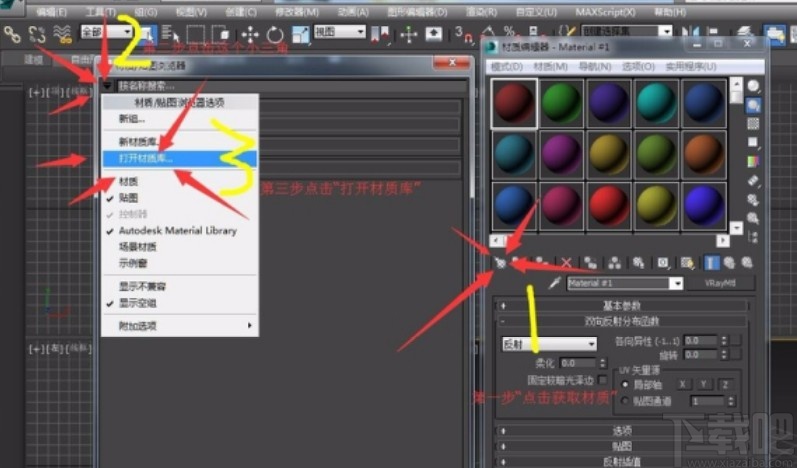Click the 按名称搜索 search field

(x=291, y=86)
